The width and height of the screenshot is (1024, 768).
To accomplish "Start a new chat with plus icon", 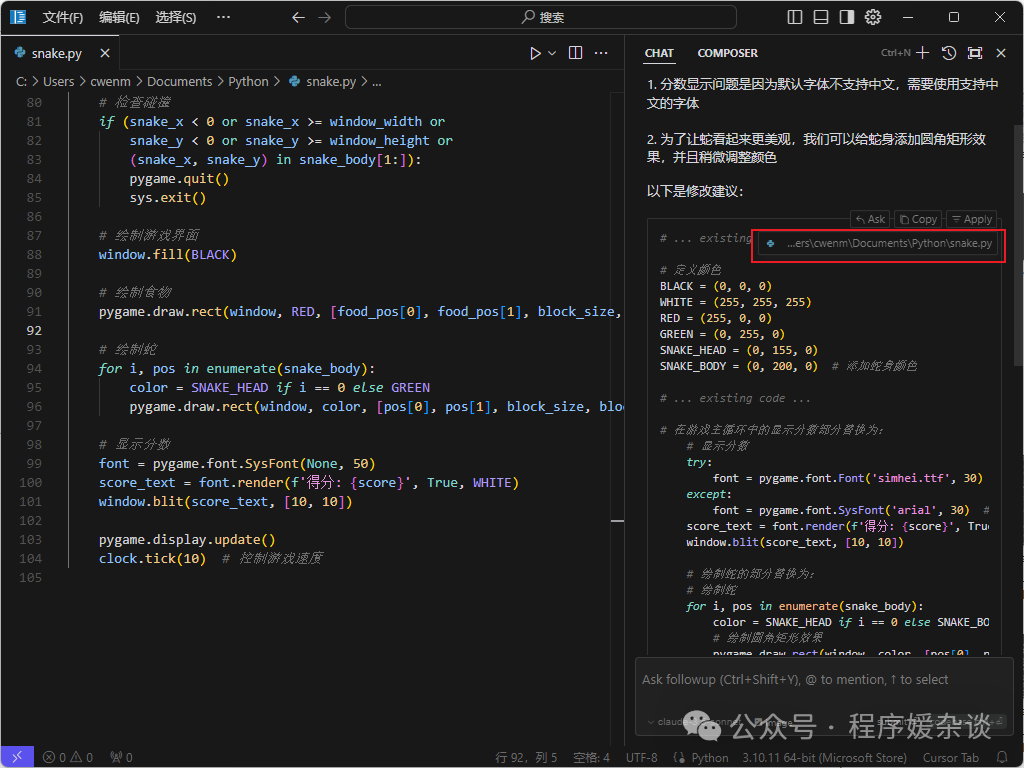I will pyautogui.click(x=922, y=53).
